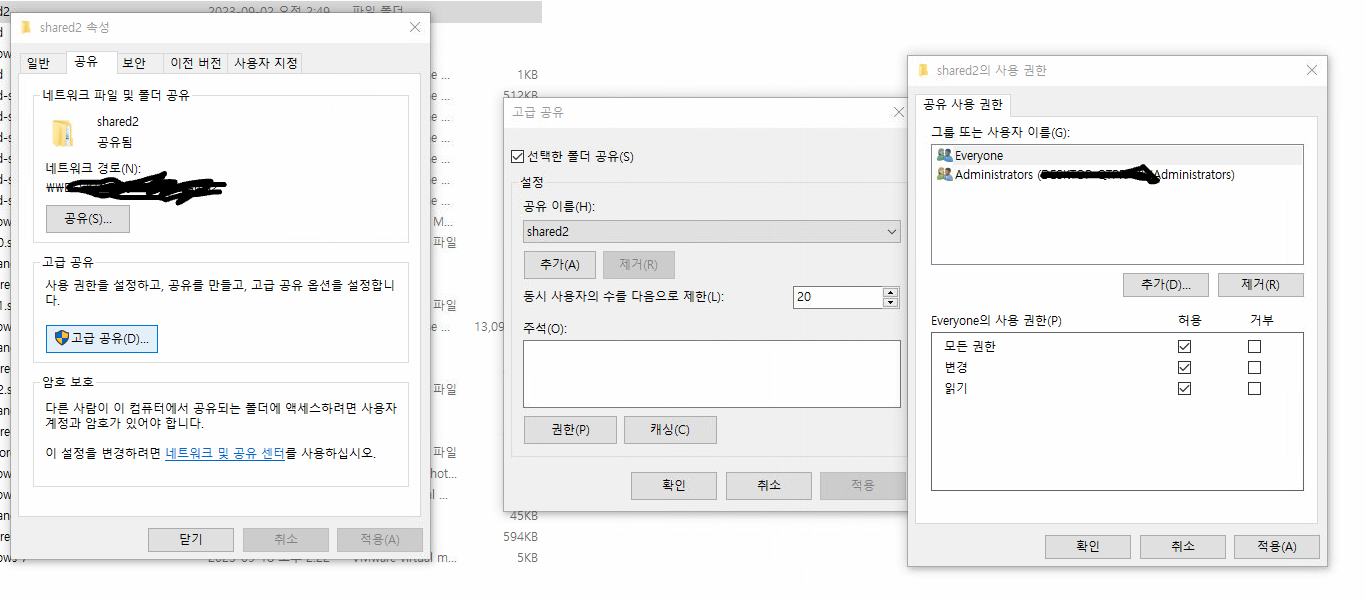The height and width of the screenshot is (599, 1365).
Task: Click the Everyone의 사용 권한(P) label
Action: 996,321
